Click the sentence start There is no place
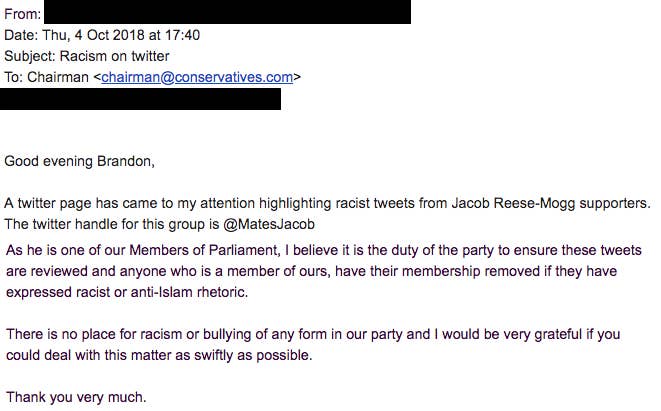The image size is (661, 411). 61,334
